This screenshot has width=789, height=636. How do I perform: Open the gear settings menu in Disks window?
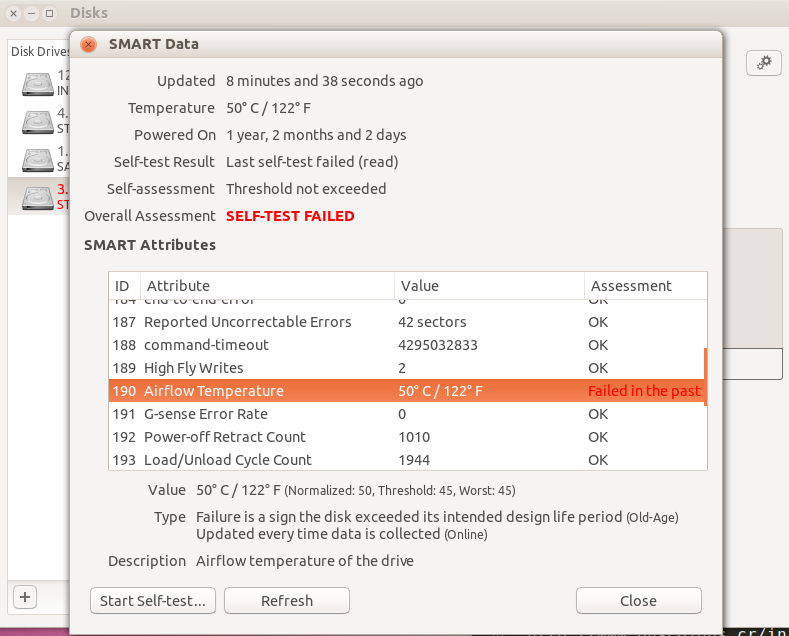pos(764,63)
